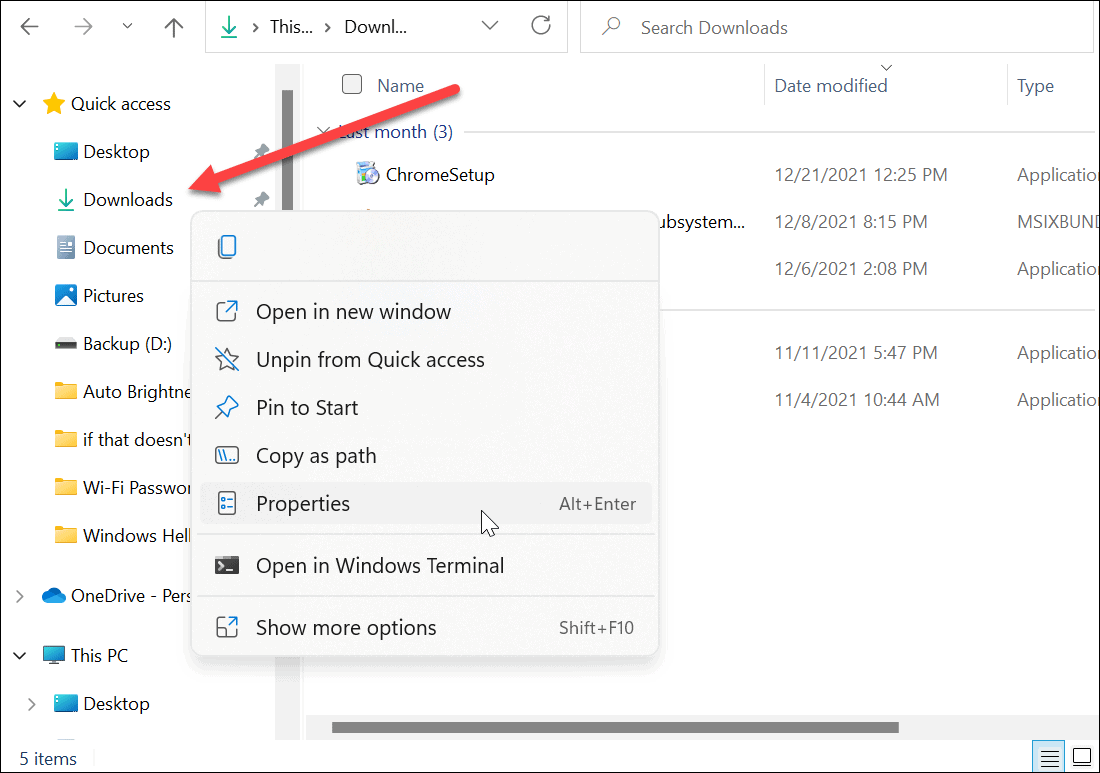Collapse the This PC tree node
Image resolution: width=1100 pixels, height=773 pixels.
[x=20, y=656]
